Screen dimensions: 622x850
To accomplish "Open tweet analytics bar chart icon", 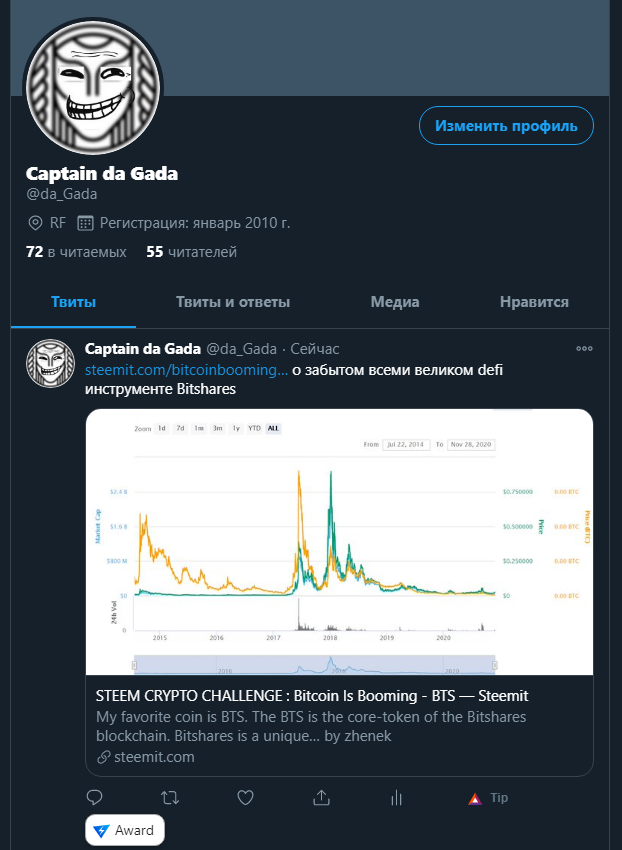I will pos(397,797).
